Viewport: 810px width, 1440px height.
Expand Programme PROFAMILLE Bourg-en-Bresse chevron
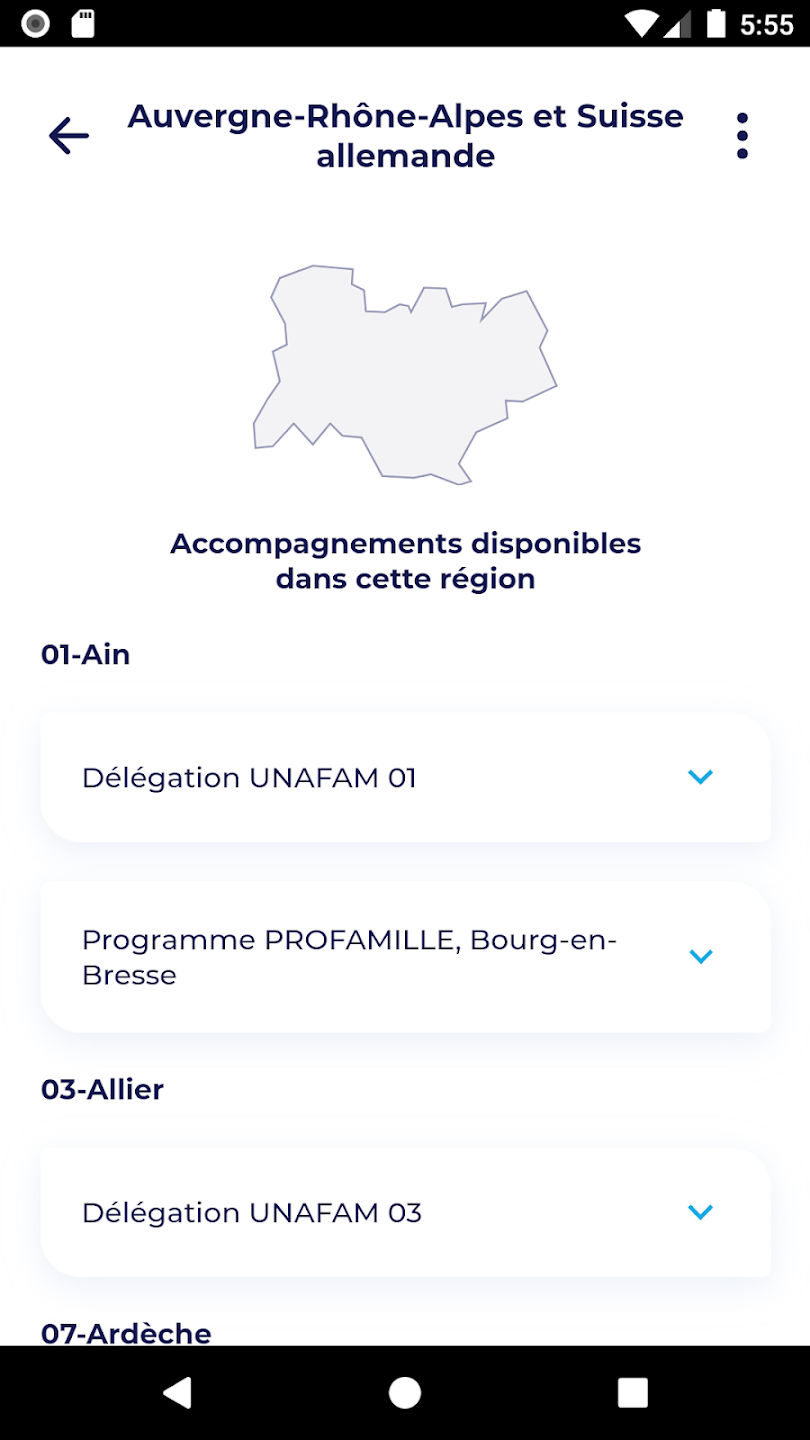(700, 957)
